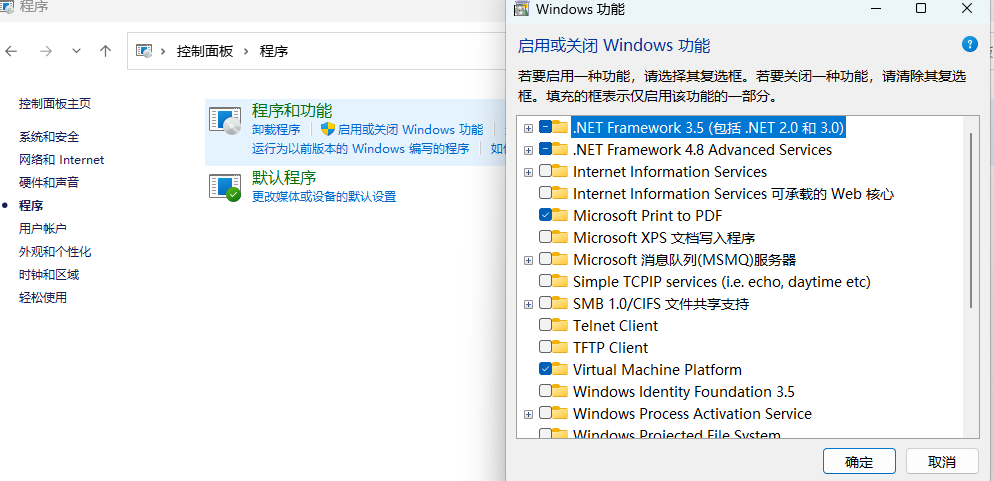
Task: Toggle the .NET Framework 3.5 checkbox
Action: [545, 127]
